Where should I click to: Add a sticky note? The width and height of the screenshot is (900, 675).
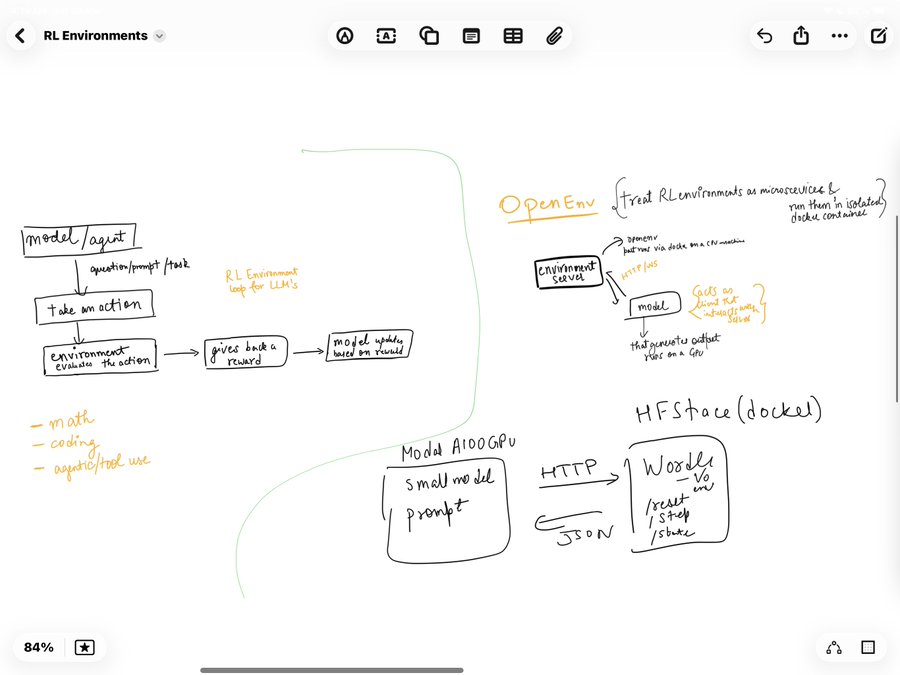(471, 36)
